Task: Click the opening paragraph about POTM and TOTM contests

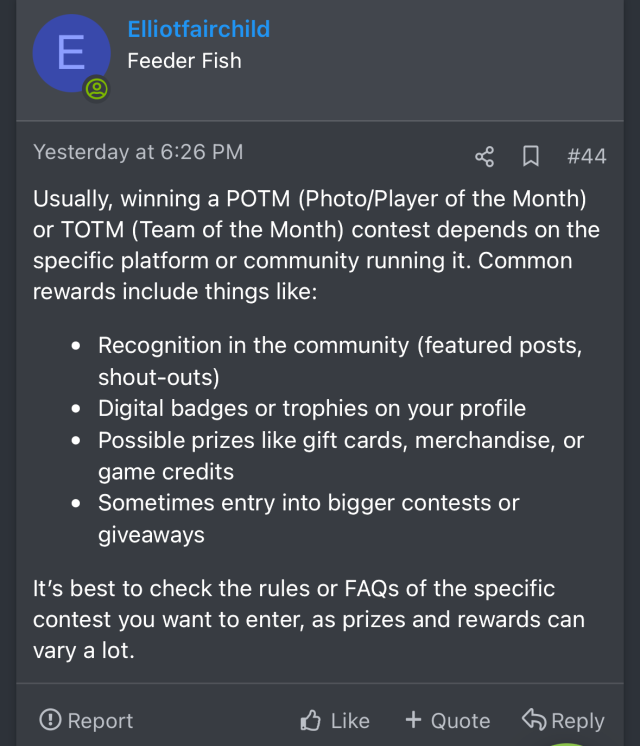Action: 316,245
